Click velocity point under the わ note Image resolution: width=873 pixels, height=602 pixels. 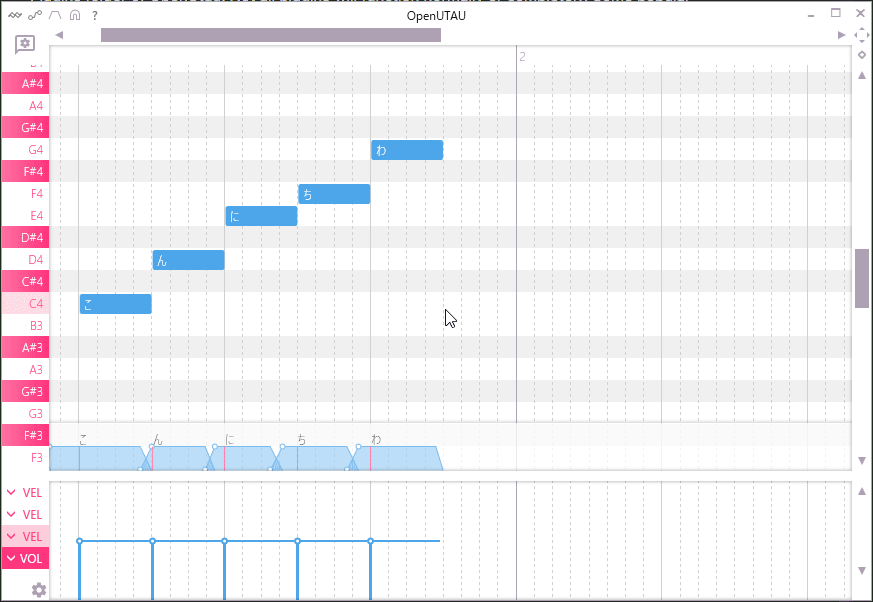click(370, 541)
